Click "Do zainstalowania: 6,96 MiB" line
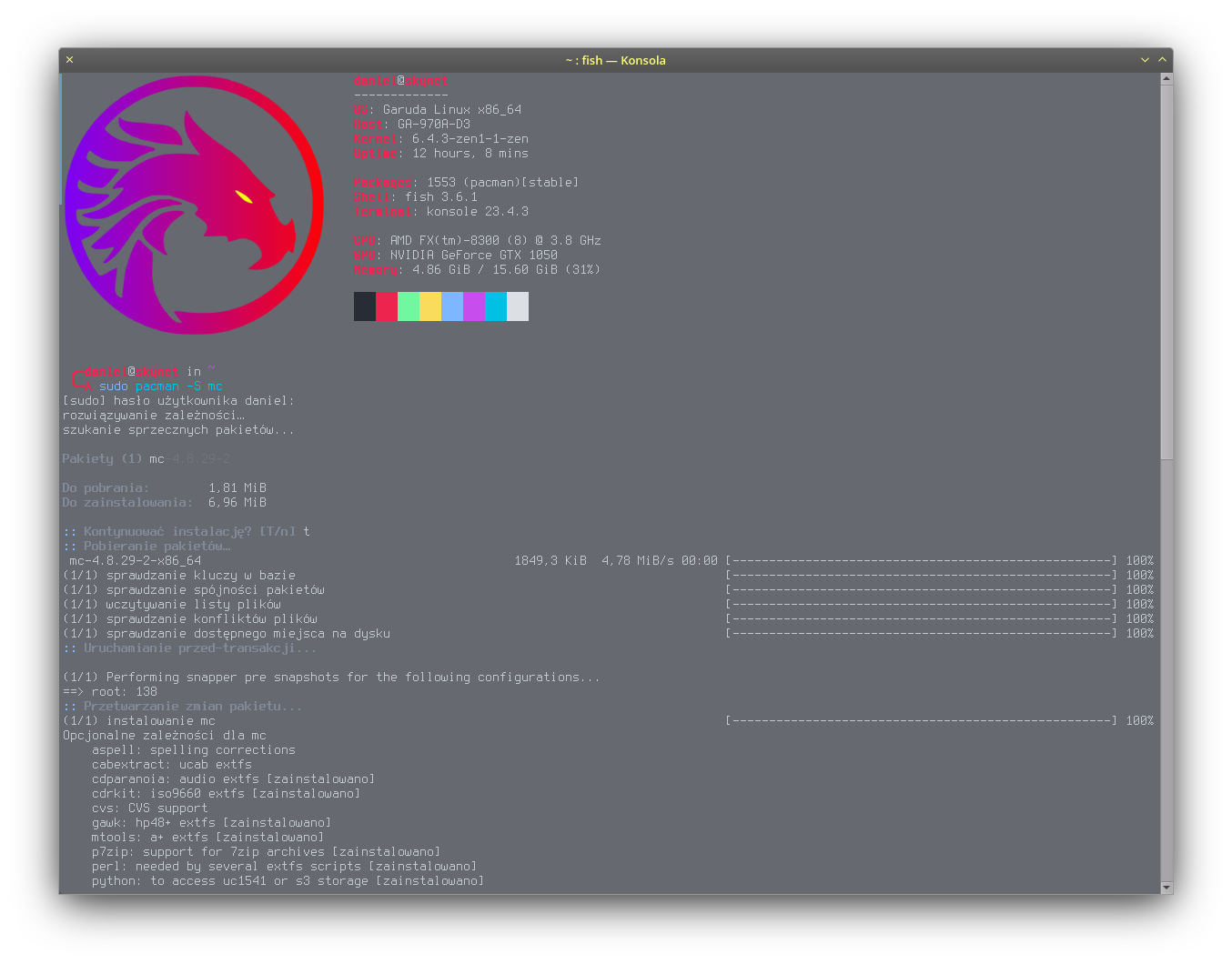 pos(165,503)
